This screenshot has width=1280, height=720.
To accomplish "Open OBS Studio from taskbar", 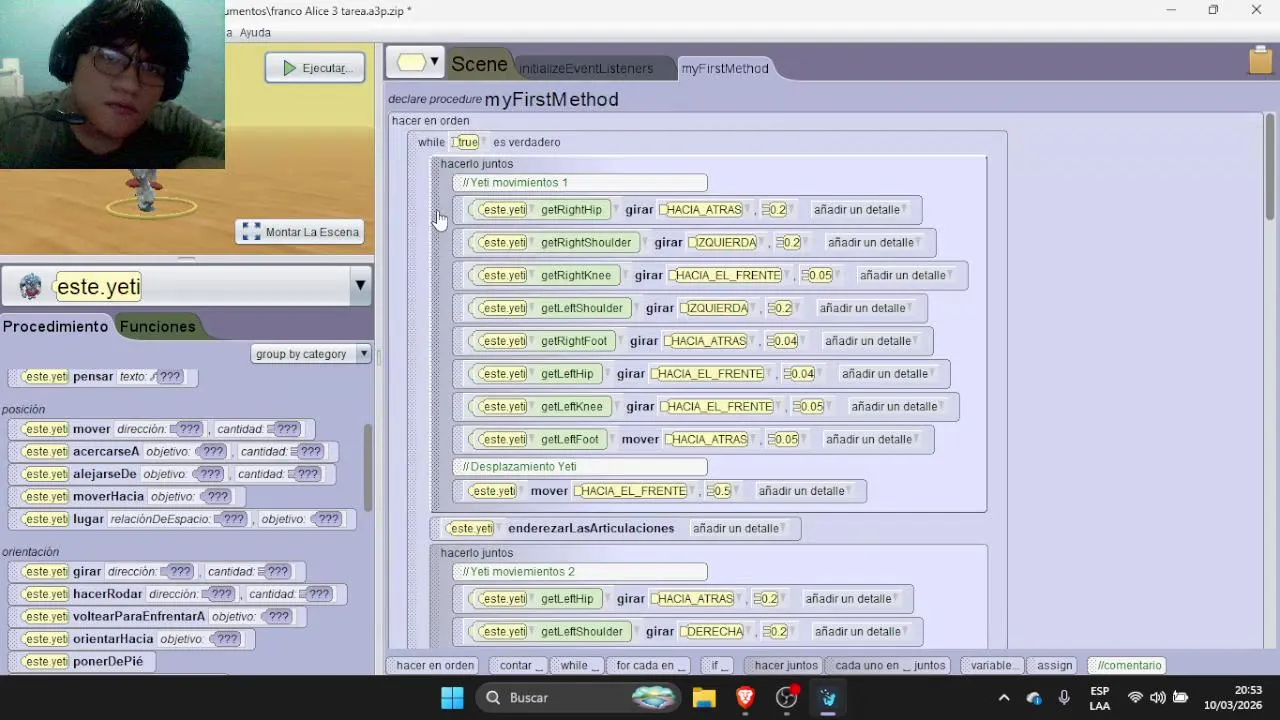I will (x=787, y=698).
